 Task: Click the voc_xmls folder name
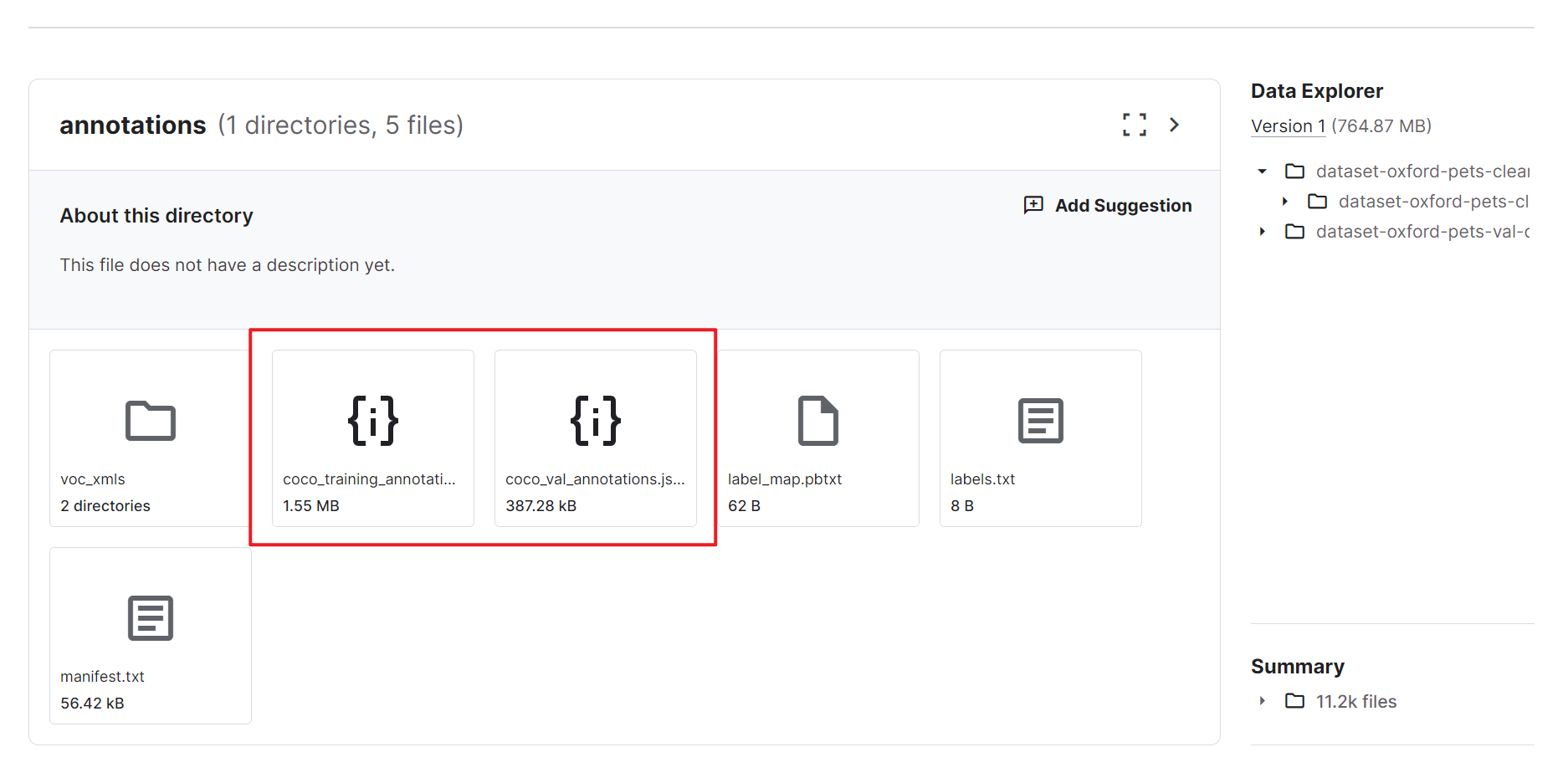pyautogui.click(x=93, y=479)
